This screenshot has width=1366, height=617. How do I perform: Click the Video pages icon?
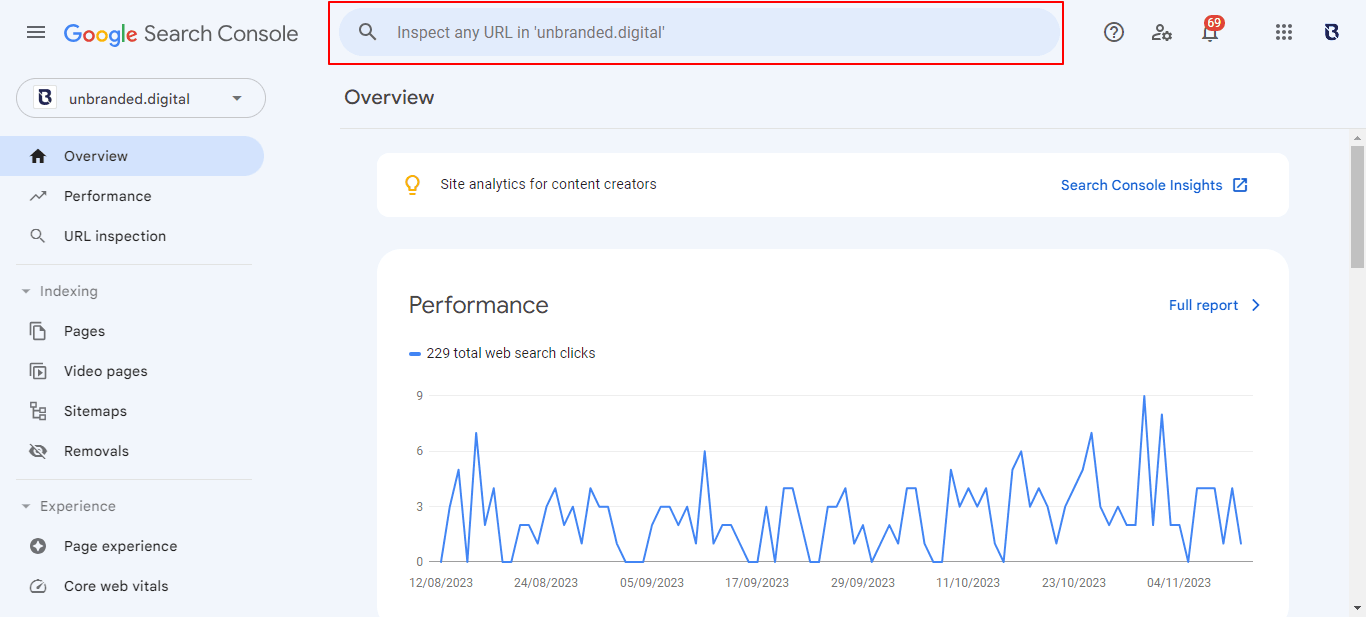38,371
